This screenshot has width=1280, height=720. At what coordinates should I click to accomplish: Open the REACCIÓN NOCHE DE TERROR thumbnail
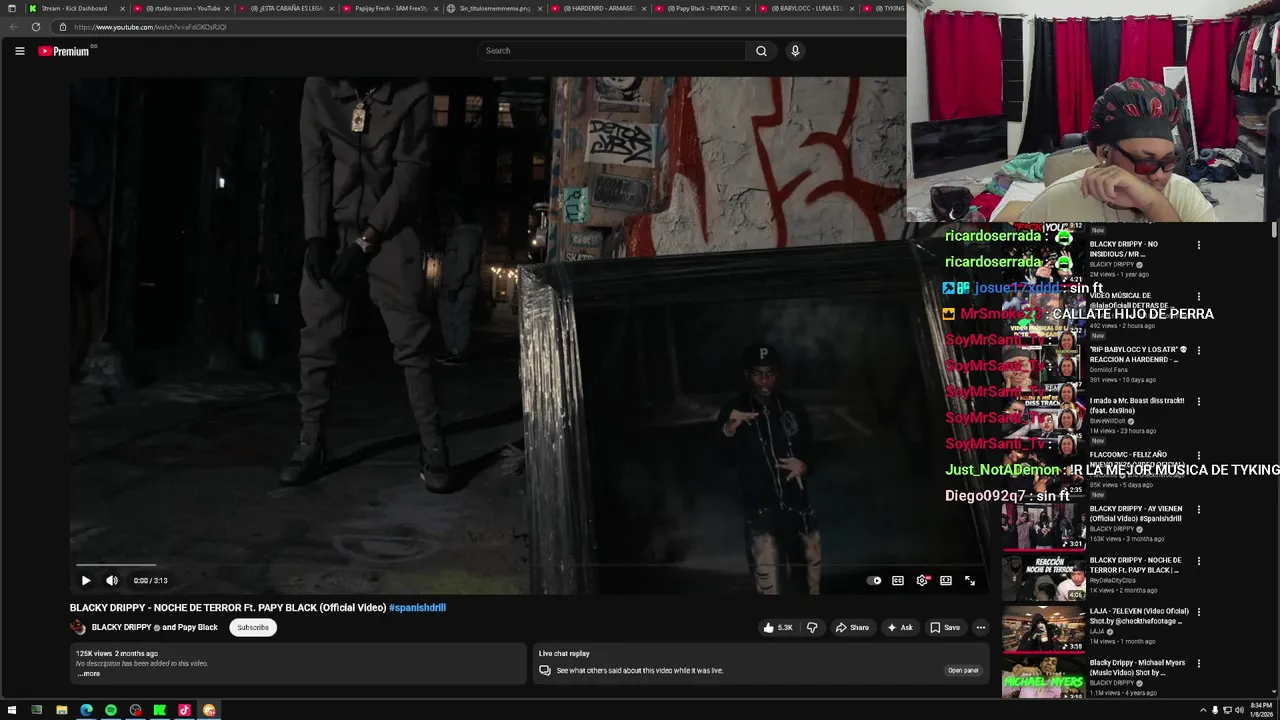(1044, 578)
